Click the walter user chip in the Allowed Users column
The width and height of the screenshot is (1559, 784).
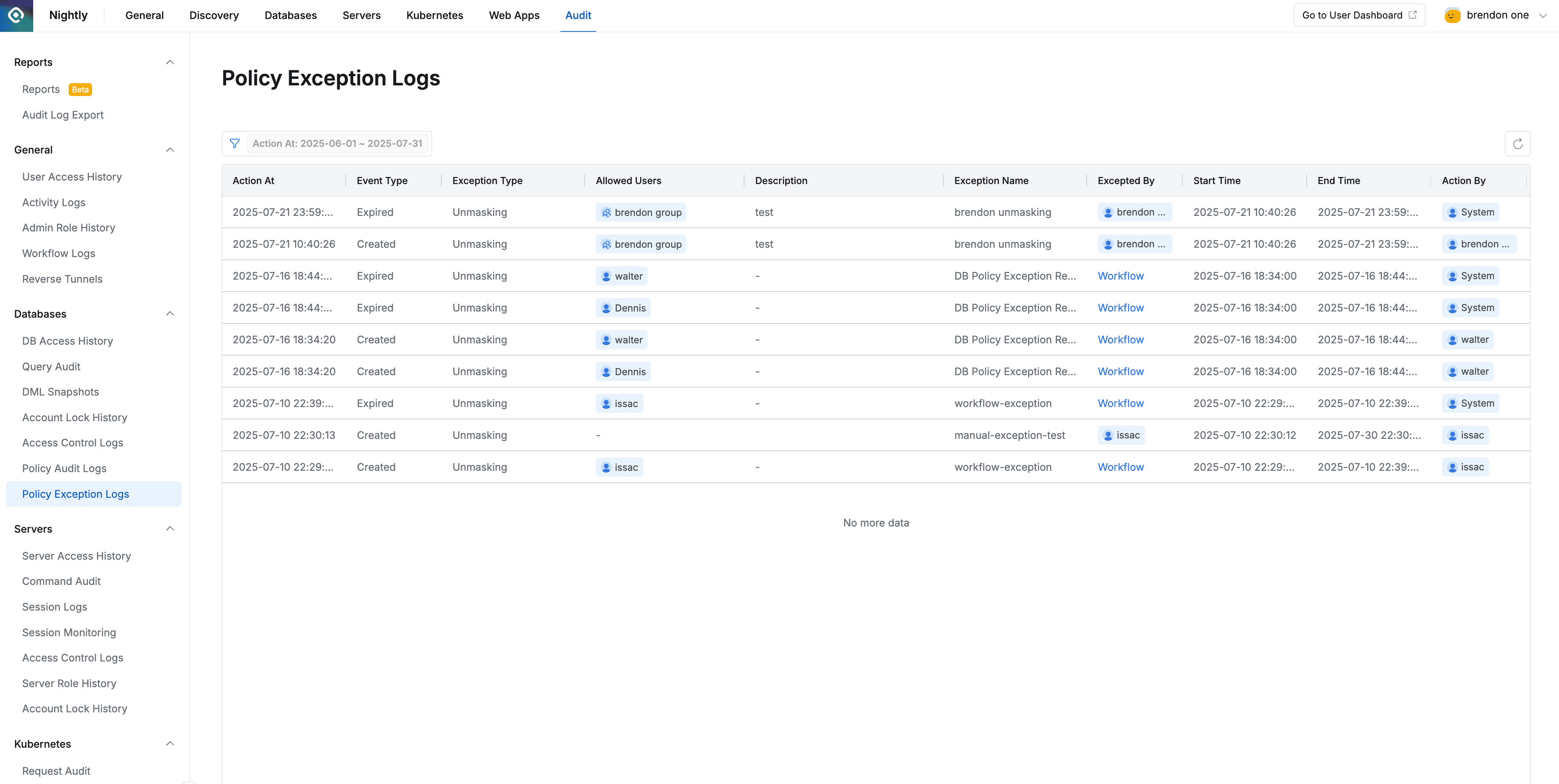pos(621,276)
